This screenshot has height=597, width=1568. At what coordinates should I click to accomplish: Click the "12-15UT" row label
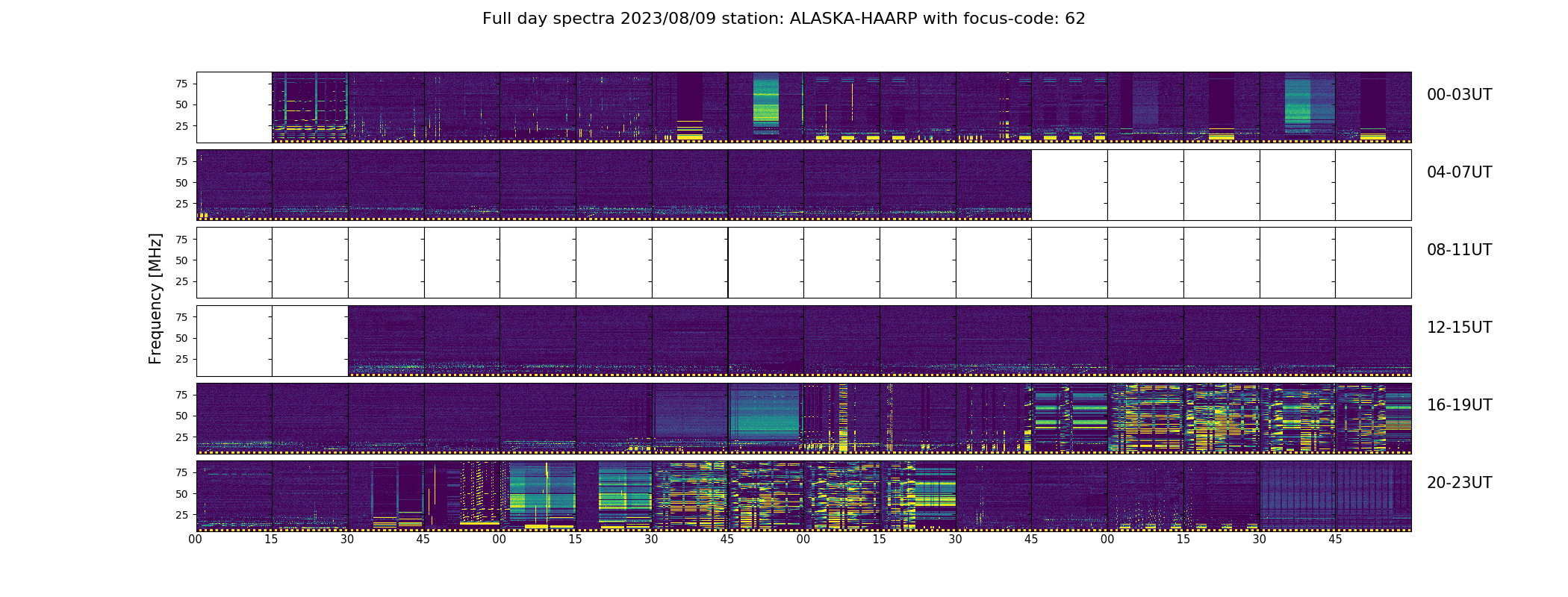(x=1459, y=328)
